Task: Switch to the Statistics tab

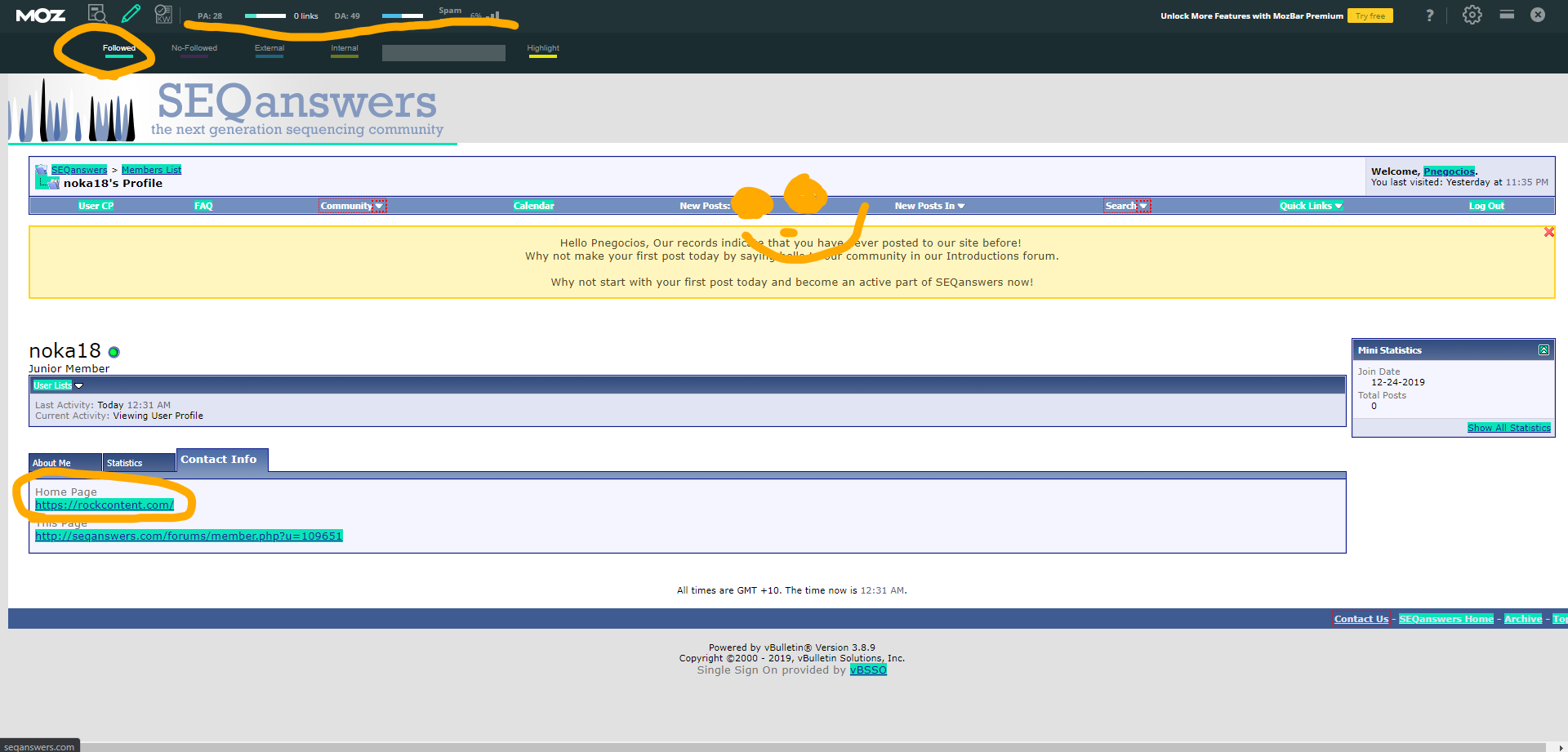Action: (139, 463)
